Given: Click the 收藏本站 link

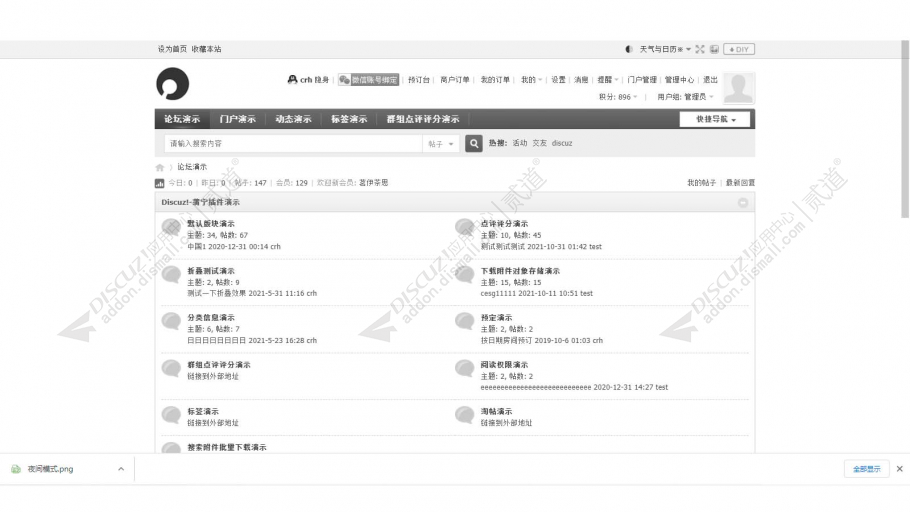Looking at the screenshot, I should coord(206,49).
